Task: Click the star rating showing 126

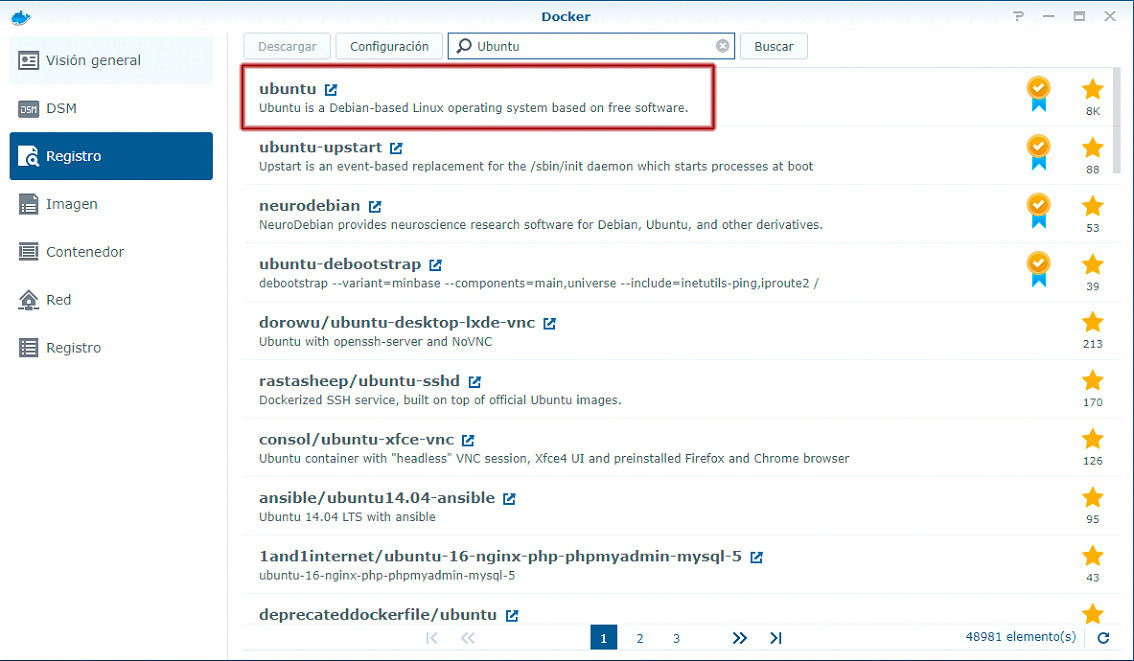Action: pyautogui.click(x=1092, y=448)
